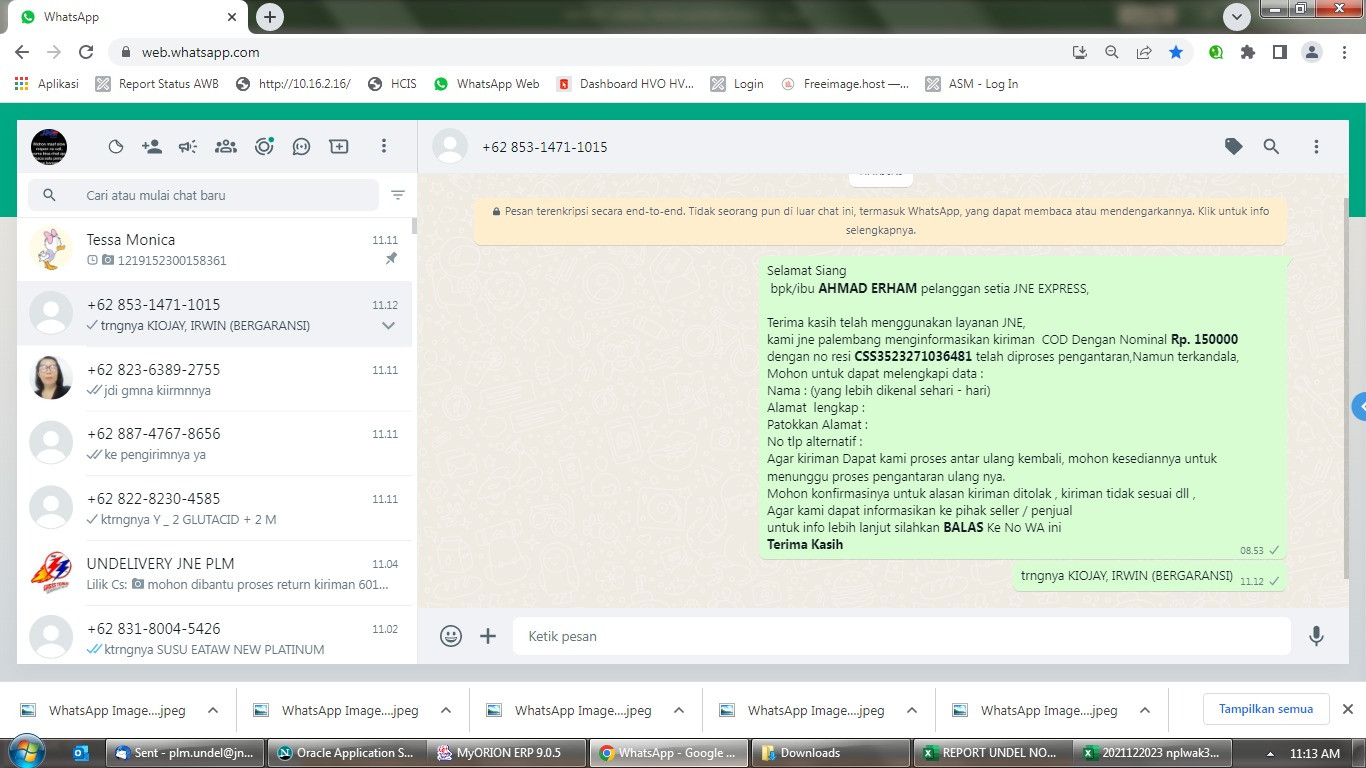This screenshot has width=1366, height=768.
Task: Reload the WhatsApp Web page
Action: pyautogui.click(x=86, y=52)
